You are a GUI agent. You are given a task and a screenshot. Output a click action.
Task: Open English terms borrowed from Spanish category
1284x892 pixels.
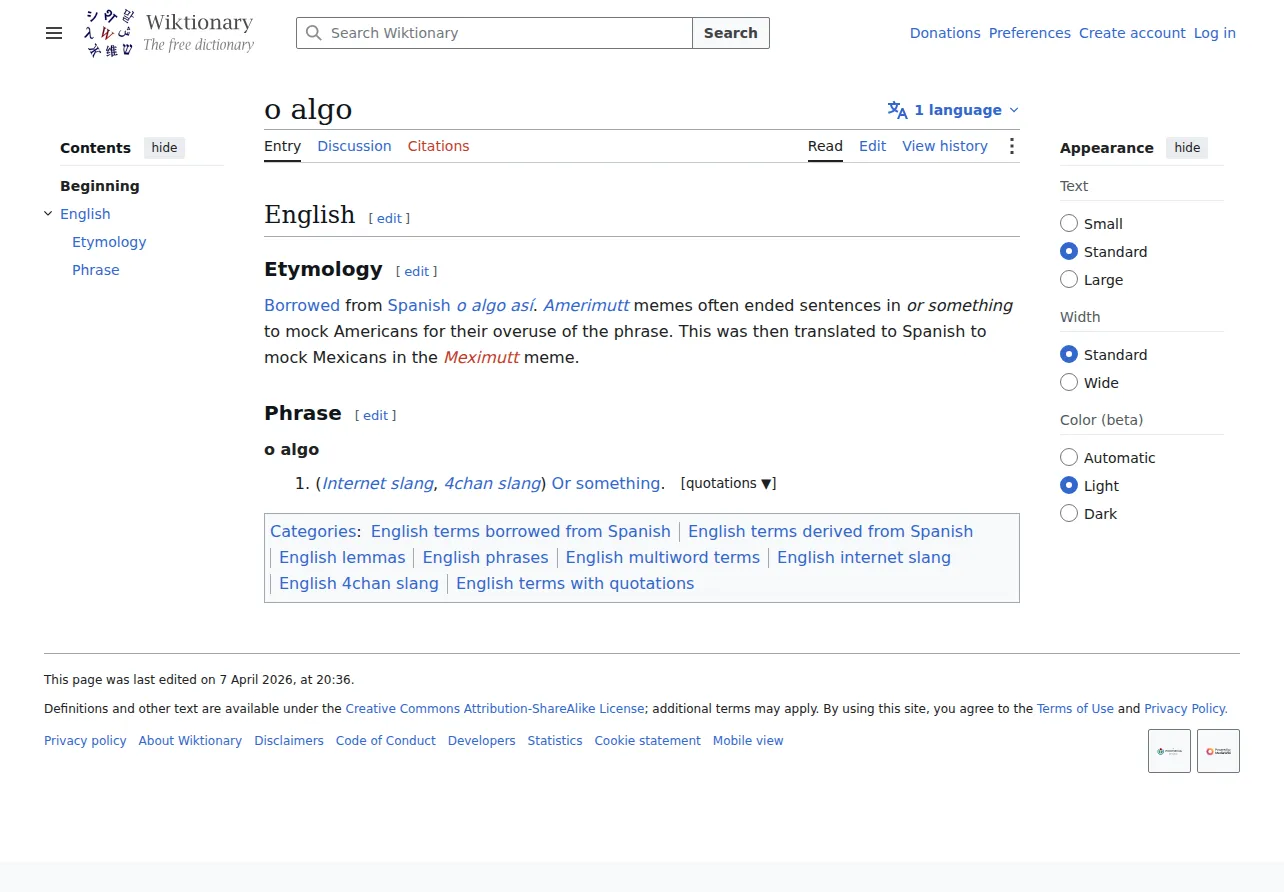[521, 531]
